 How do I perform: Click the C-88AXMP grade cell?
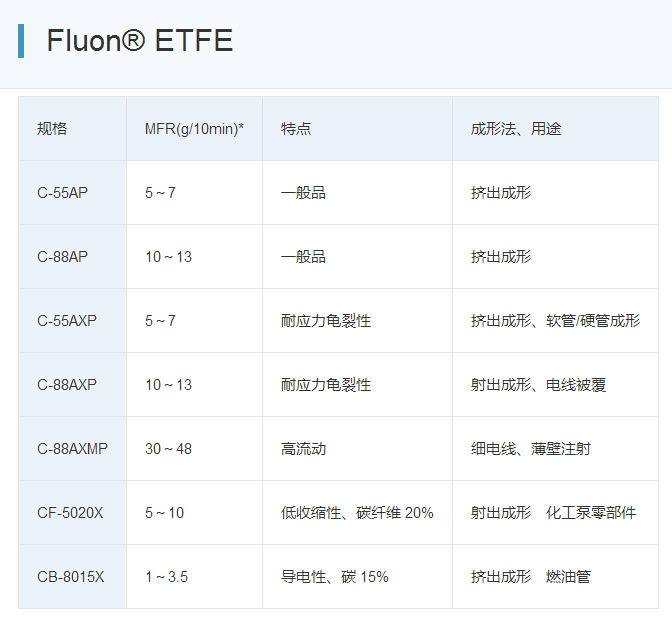[72, 449]
